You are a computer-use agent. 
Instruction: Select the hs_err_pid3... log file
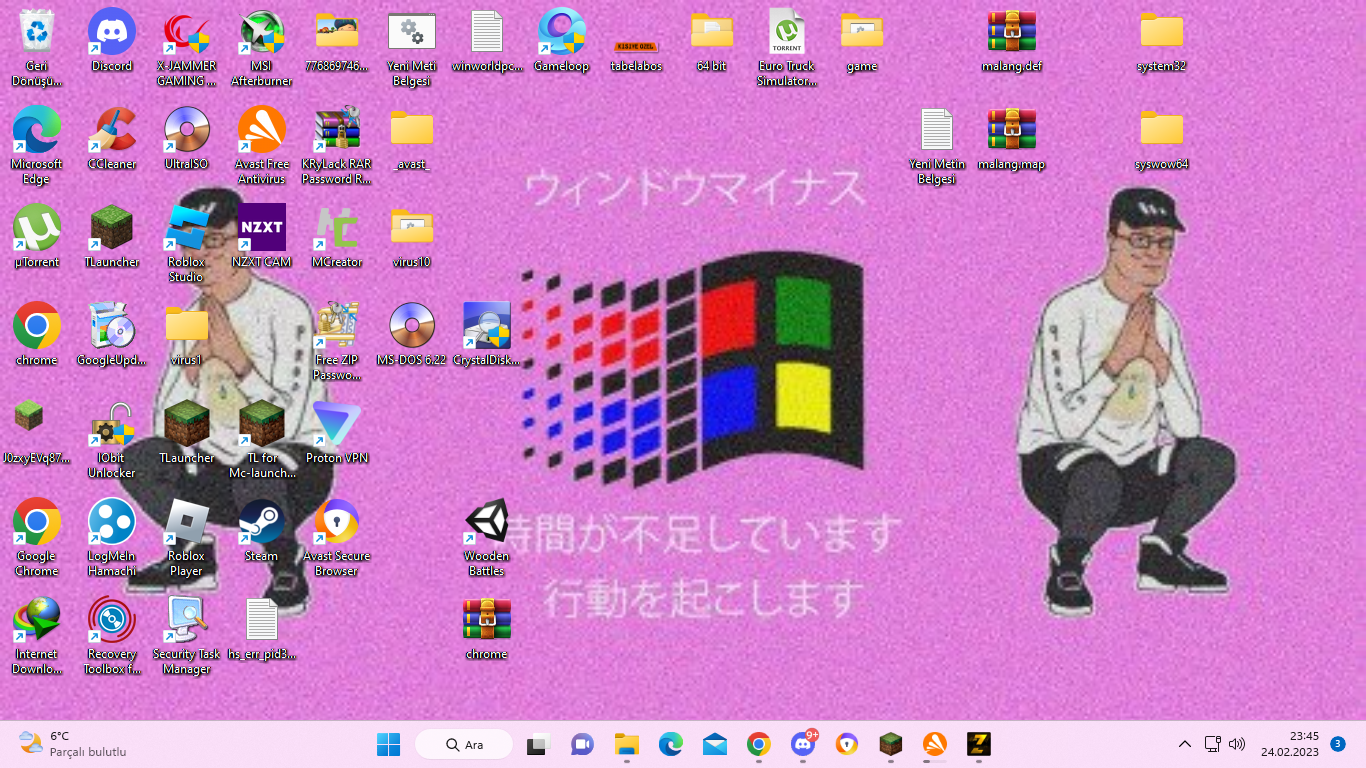click(262, 628)
